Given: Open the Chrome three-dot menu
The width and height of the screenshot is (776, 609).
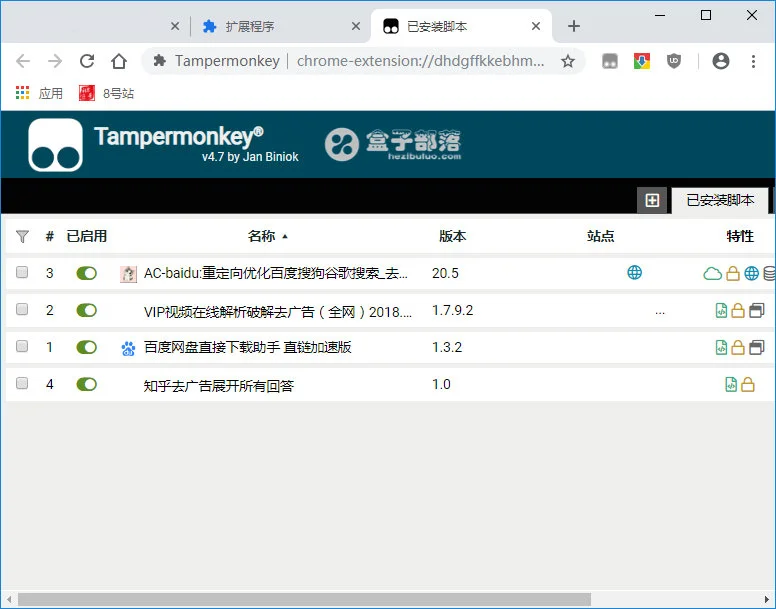Looking at the screenshot, I should [753, 61].
